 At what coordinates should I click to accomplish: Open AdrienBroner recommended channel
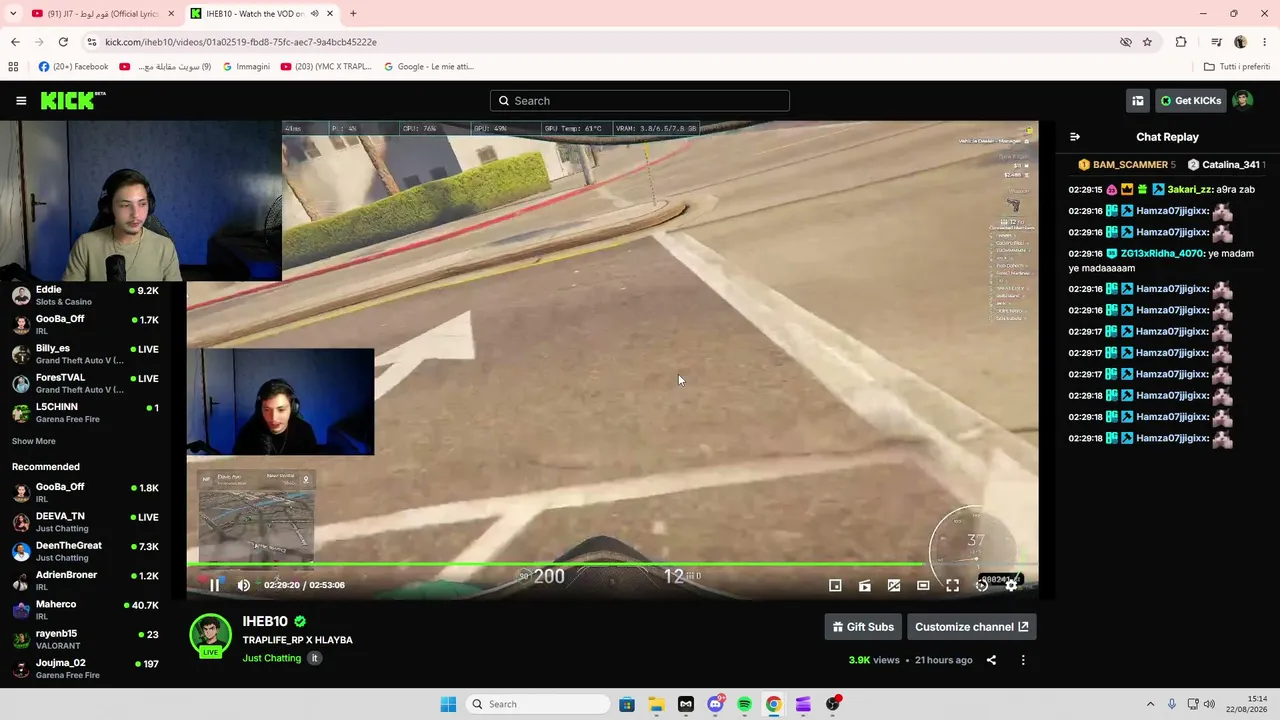click(x=88, y=581)
